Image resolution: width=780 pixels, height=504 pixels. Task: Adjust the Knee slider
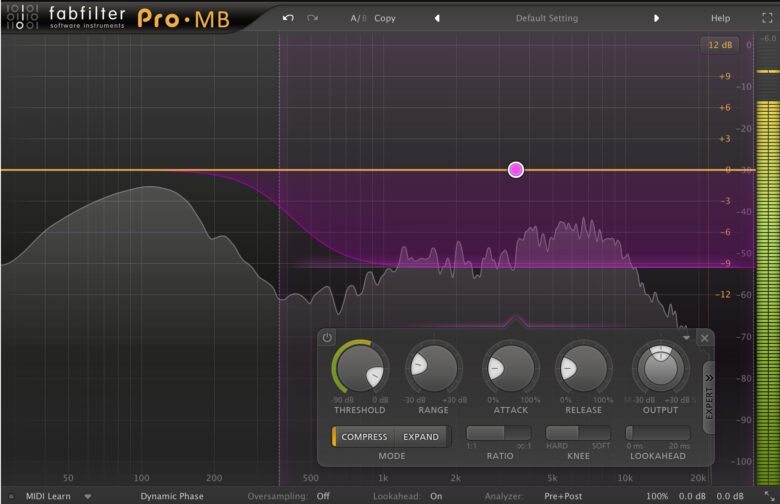[x=578, y=433]
